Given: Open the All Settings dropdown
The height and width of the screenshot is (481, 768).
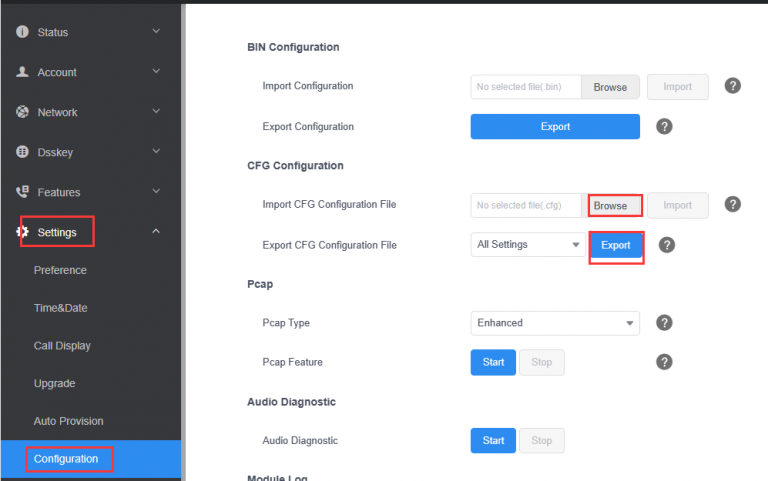Looking at the screenshot, I should coord(528,245).
